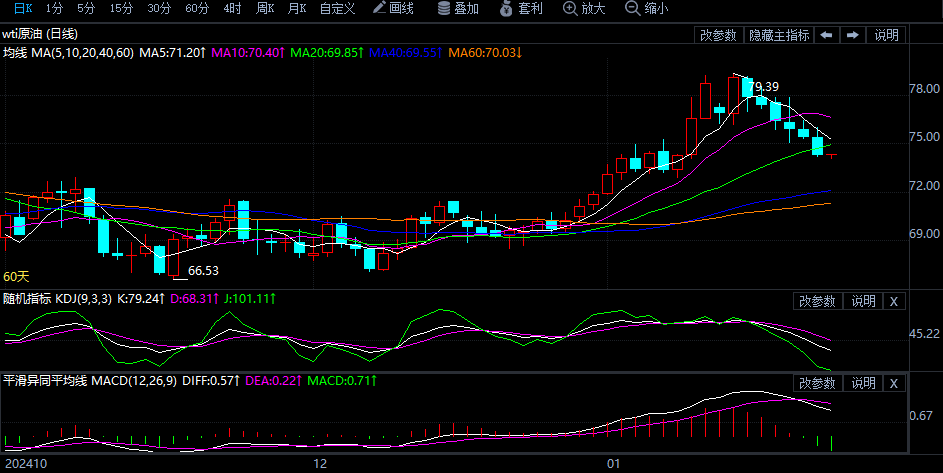Click the right arrow indicator switcher
Image resolution: width=943 pixels, height=473 pixels.
pyautogui.click(x=853, y=35)
